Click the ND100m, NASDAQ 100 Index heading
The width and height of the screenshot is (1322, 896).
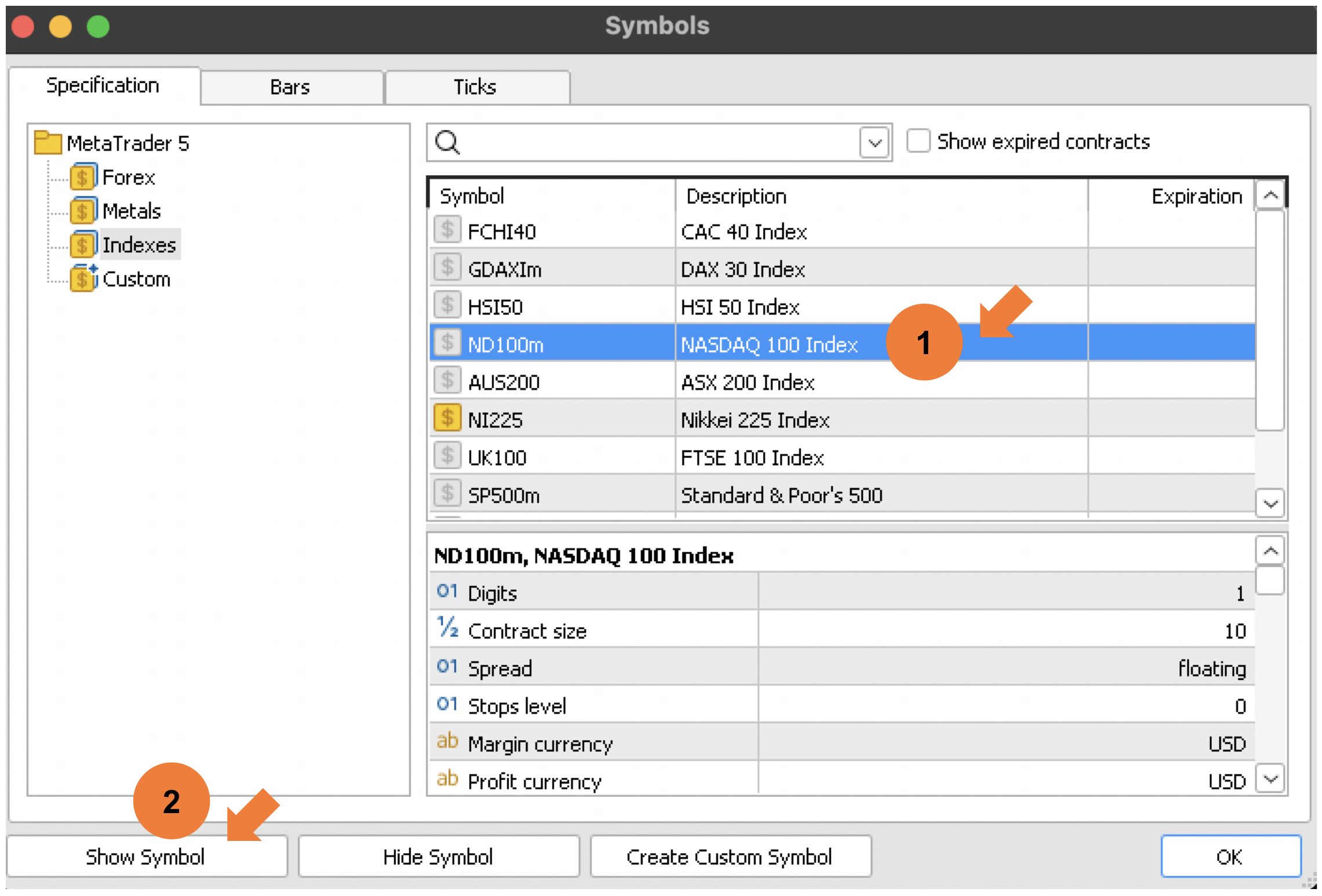tap(583, 556)
